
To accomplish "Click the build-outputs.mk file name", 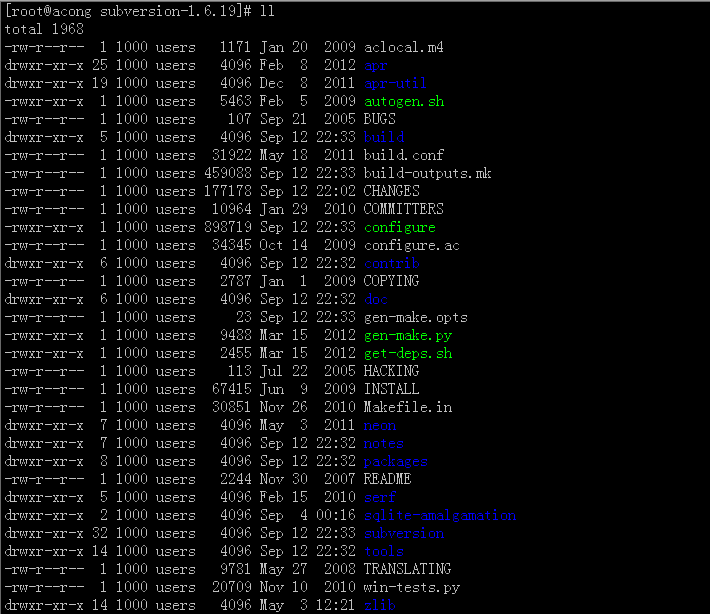I will (428, 173).
